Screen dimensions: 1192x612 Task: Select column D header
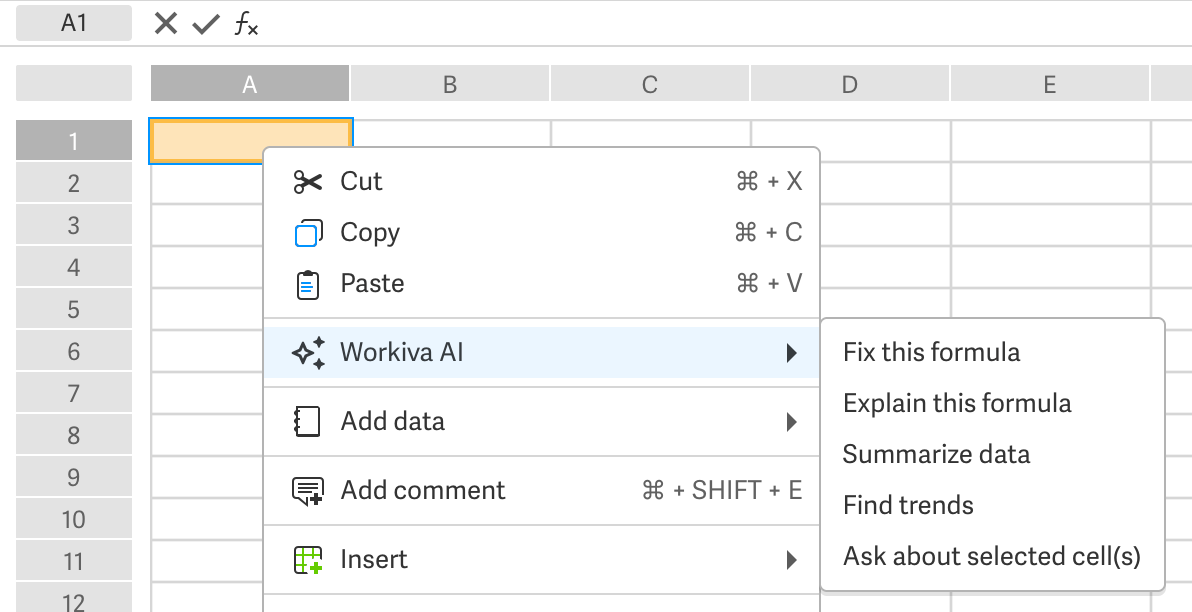849,84
